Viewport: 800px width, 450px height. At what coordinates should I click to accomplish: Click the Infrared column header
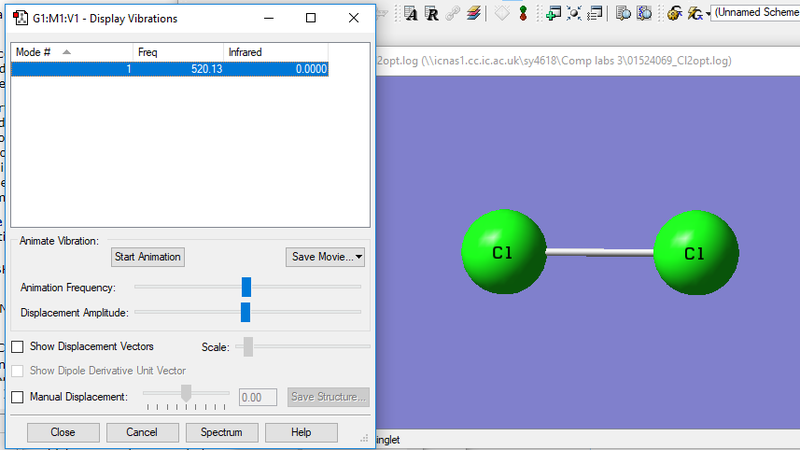tap(276, 52)
